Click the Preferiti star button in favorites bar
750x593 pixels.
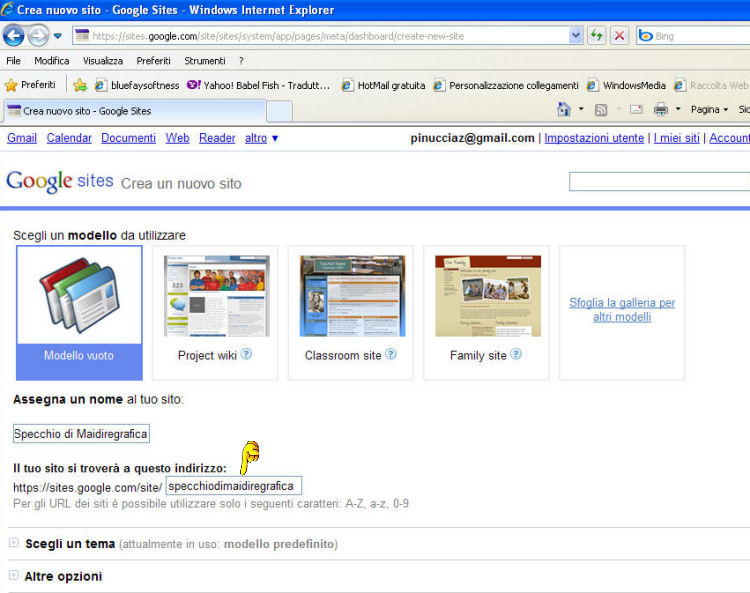[30, 85]
